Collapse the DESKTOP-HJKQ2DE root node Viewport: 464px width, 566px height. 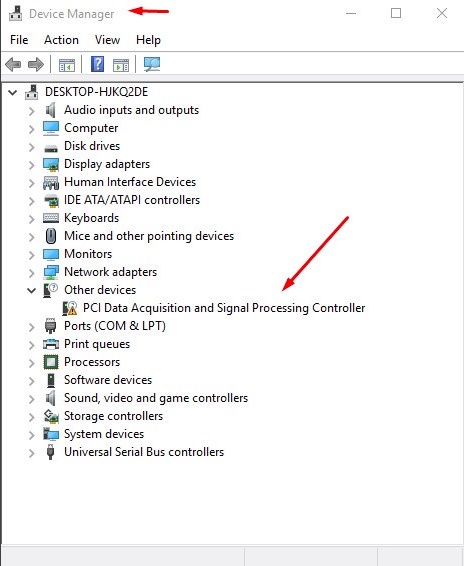click(13, 93)
